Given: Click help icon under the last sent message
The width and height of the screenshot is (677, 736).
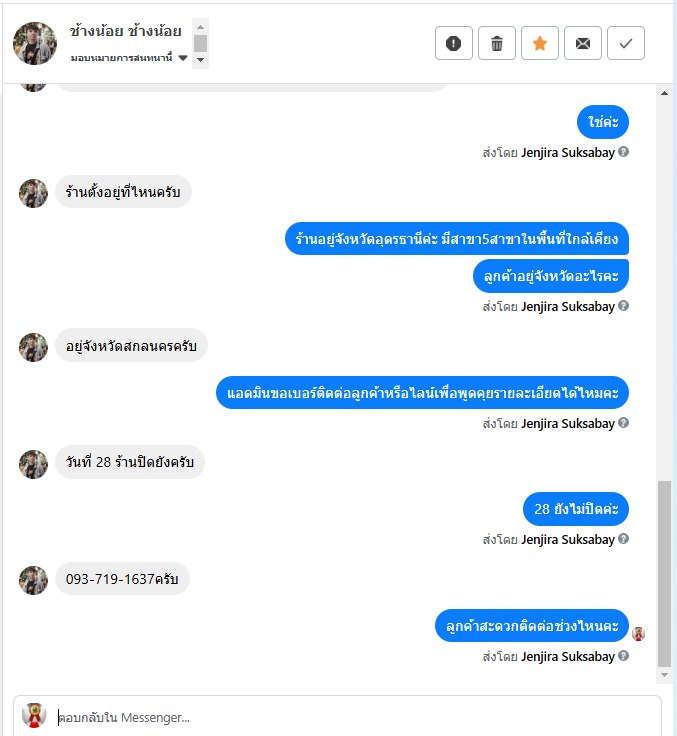Looking at the screenshot, I should [623, 656].
